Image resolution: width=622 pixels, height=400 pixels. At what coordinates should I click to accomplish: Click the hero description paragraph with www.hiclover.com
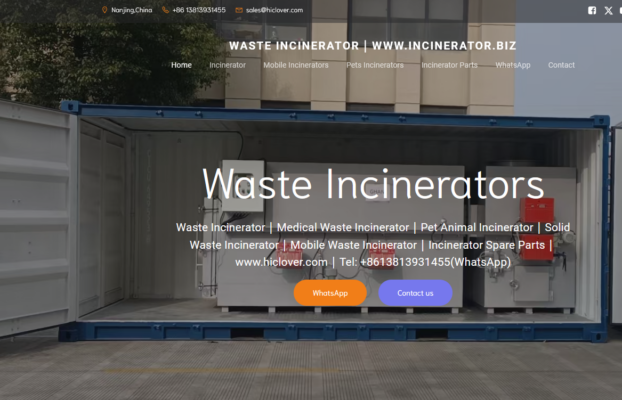[x=373, y=244]
